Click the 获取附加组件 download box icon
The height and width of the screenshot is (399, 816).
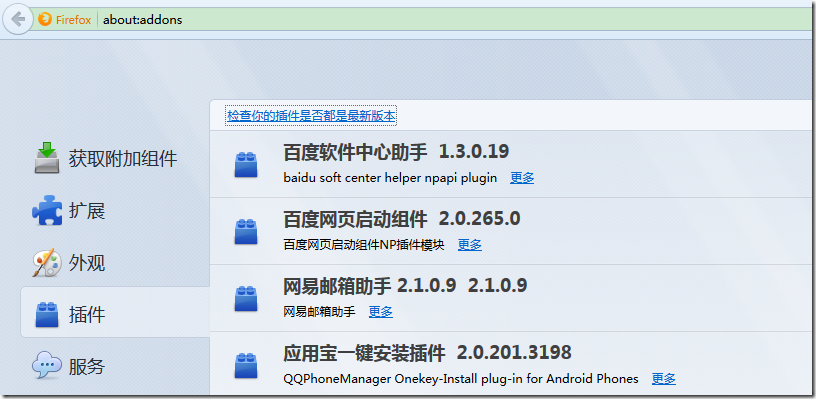[x=47, y=158]
